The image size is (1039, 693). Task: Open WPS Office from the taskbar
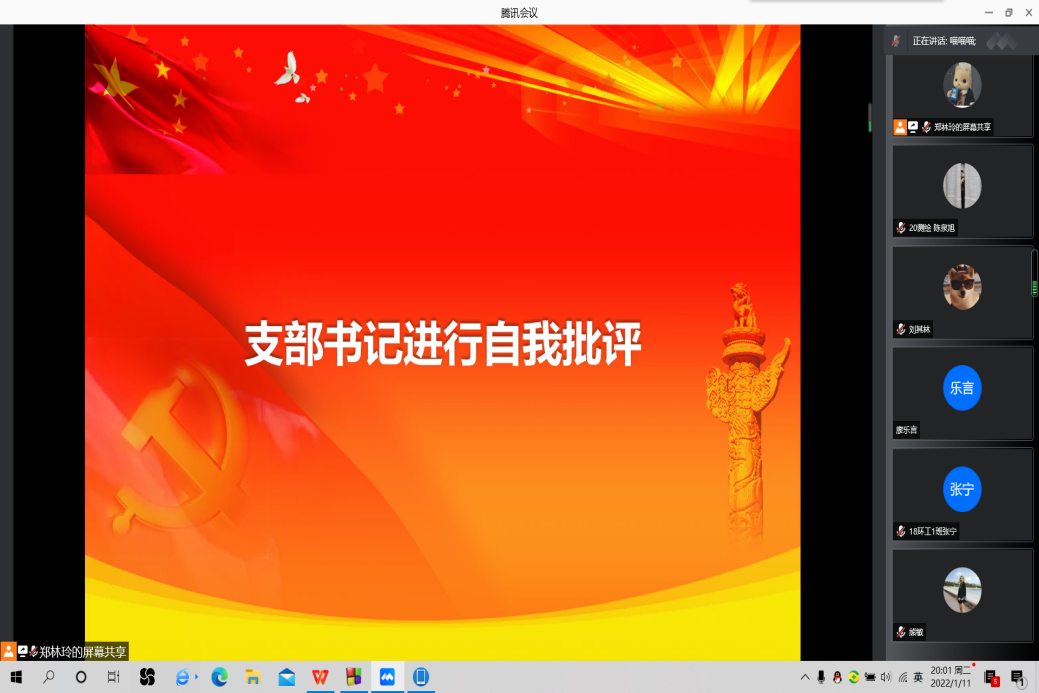pyautogui.click(x=320, y=677)
